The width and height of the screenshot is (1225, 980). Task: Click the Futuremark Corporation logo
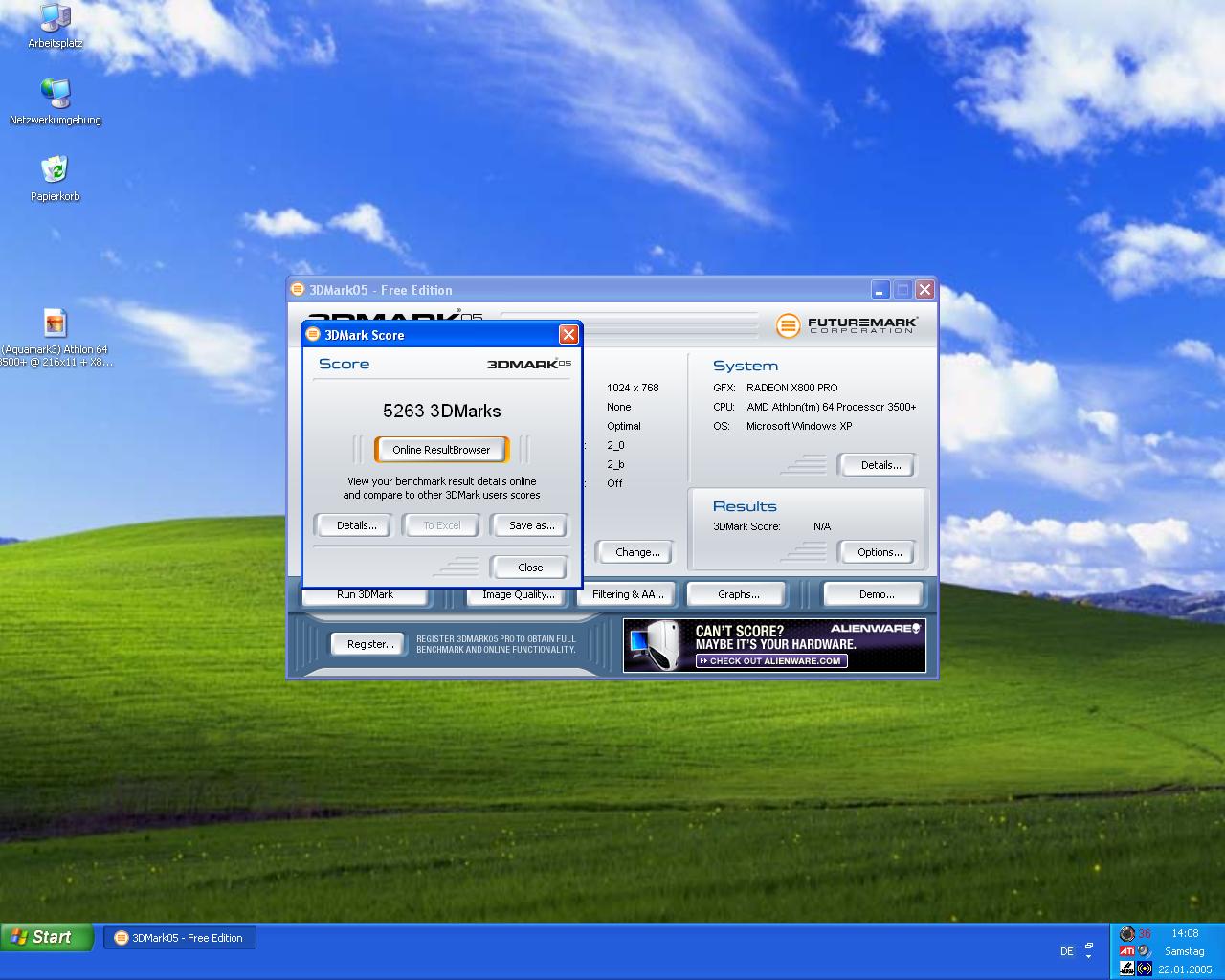pos(847,325)
